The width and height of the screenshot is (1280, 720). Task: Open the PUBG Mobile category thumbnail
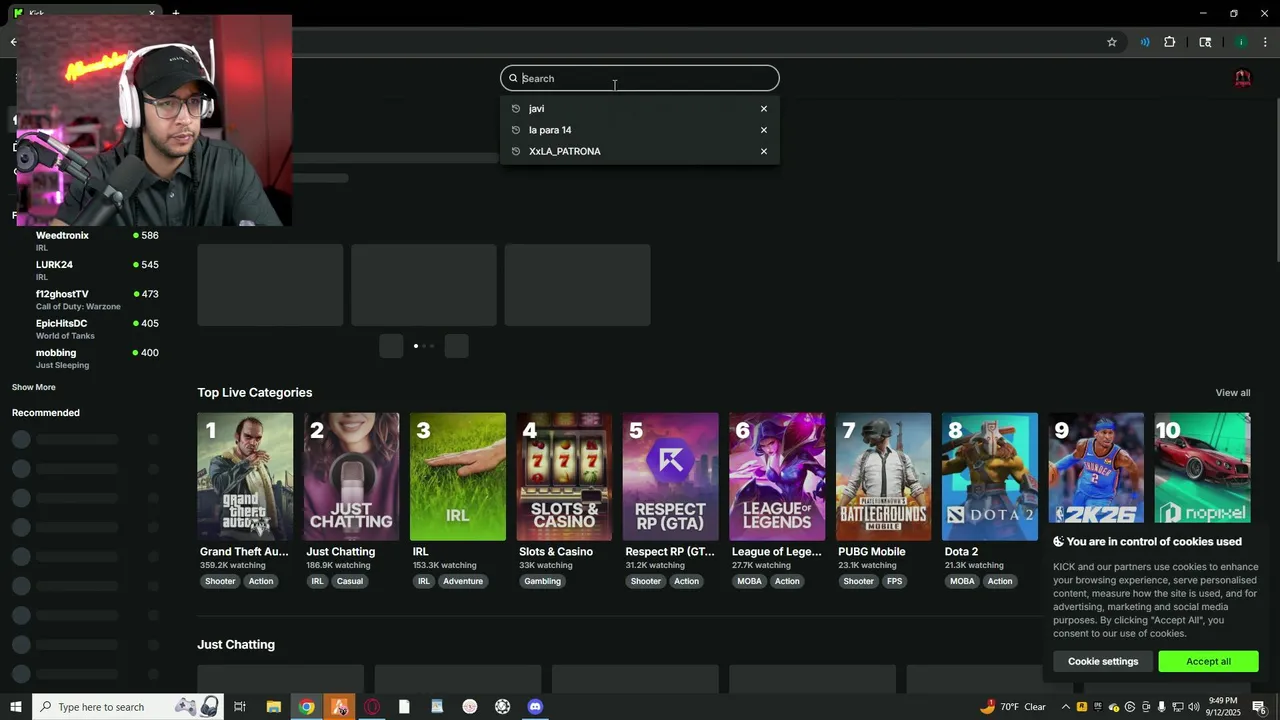pyautogui.click(x=883, y=477)
